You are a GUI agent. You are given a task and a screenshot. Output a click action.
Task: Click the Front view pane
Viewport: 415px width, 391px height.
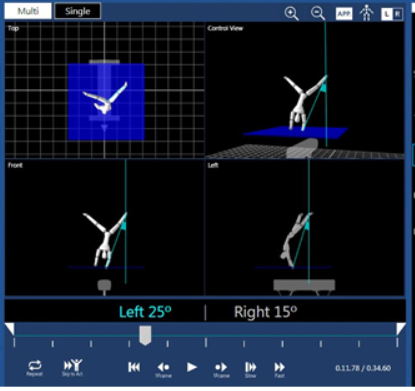point(105,227)
